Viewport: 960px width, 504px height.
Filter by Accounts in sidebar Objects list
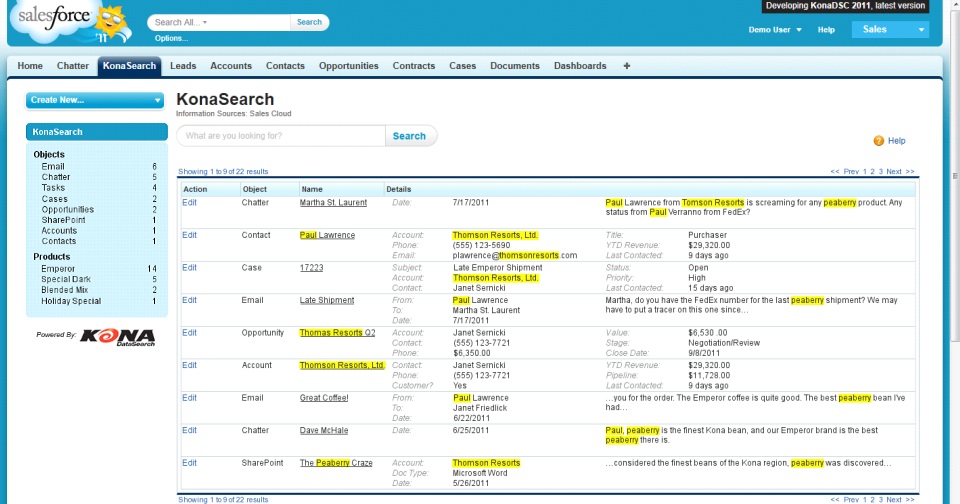click(59, 231)
